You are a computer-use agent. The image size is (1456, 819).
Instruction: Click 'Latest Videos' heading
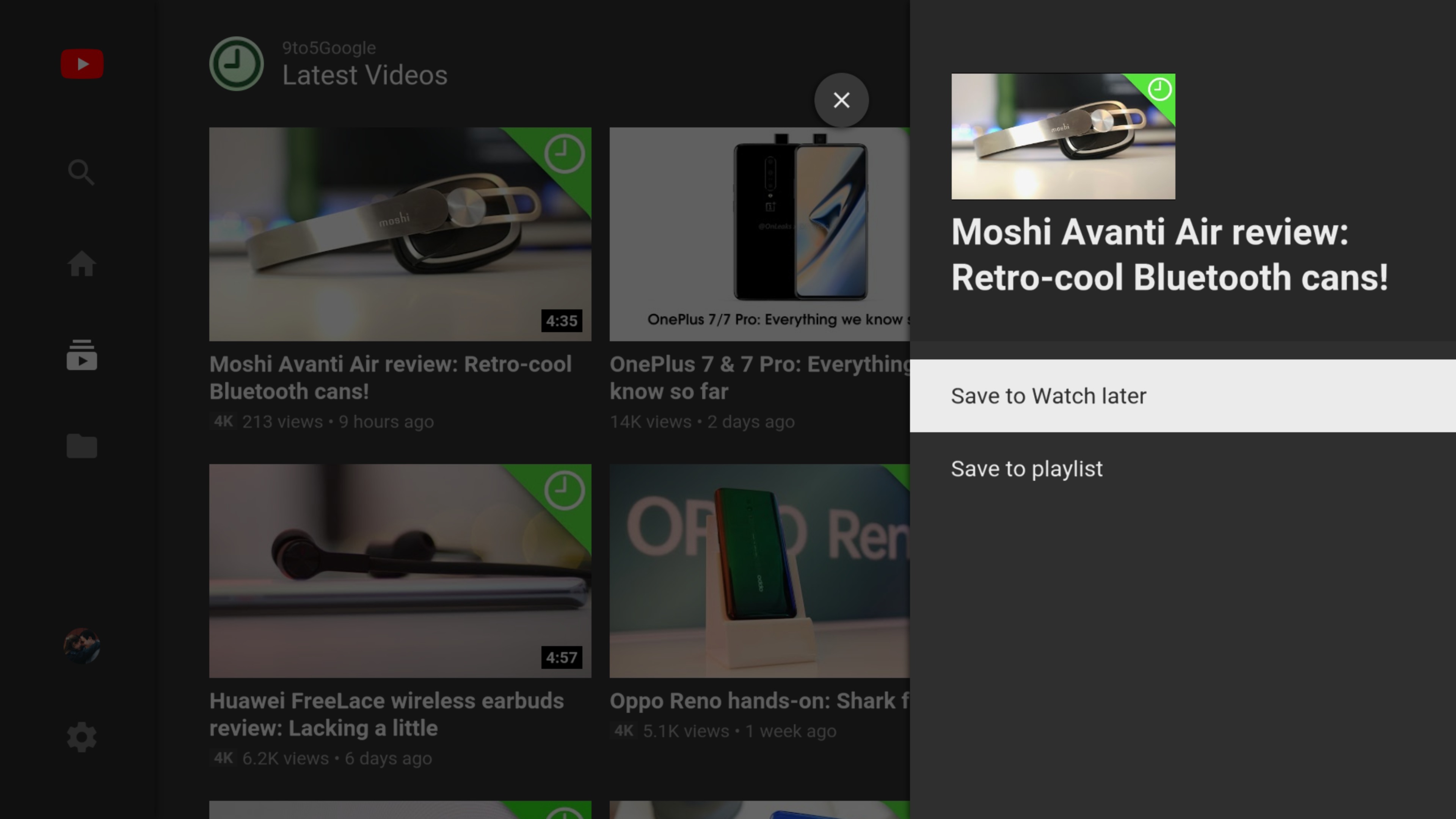pos(364,75)
